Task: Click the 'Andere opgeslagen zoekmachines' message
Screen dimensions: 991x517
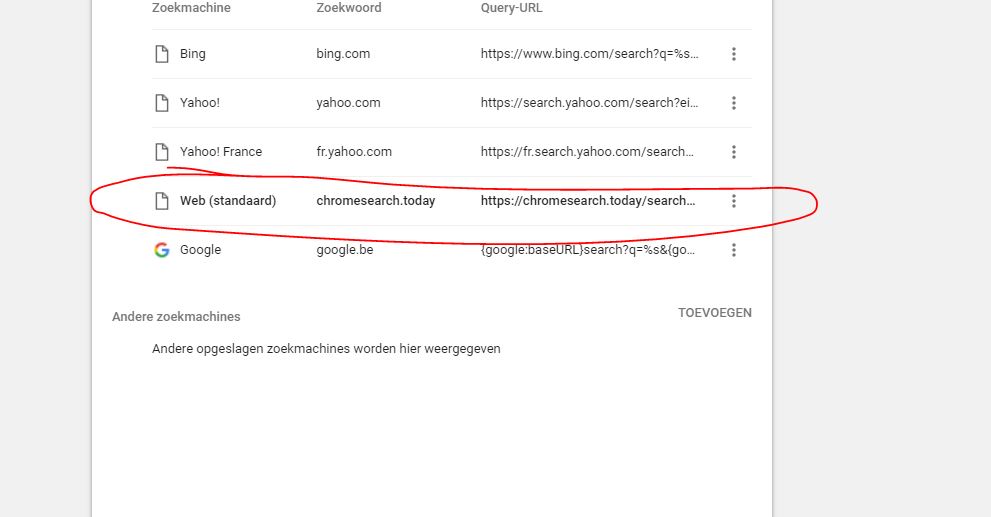Action: coord(326,349)
